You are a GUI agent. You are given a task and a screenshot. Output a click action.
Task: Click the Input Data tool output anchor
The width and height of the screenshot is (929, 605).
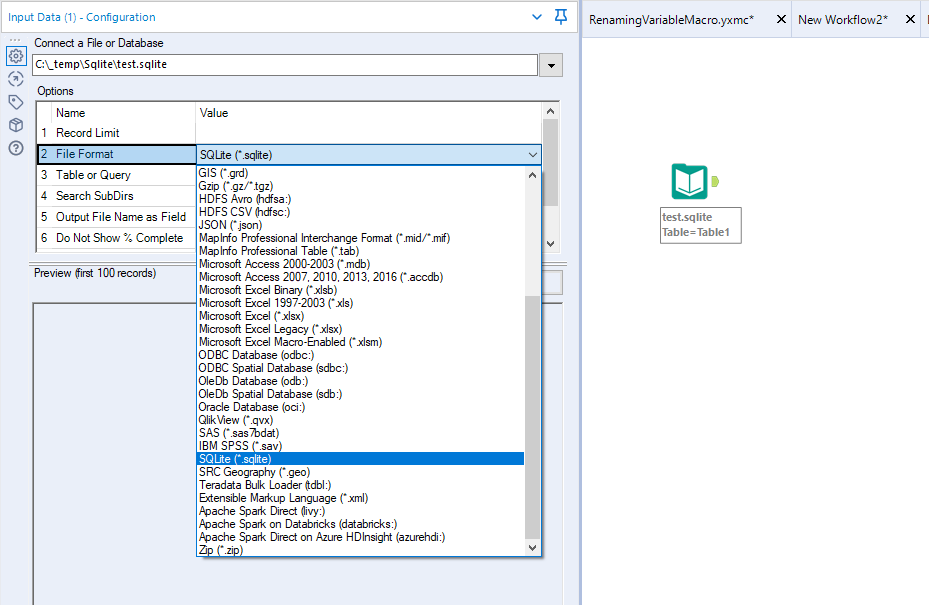pos(715,181)
